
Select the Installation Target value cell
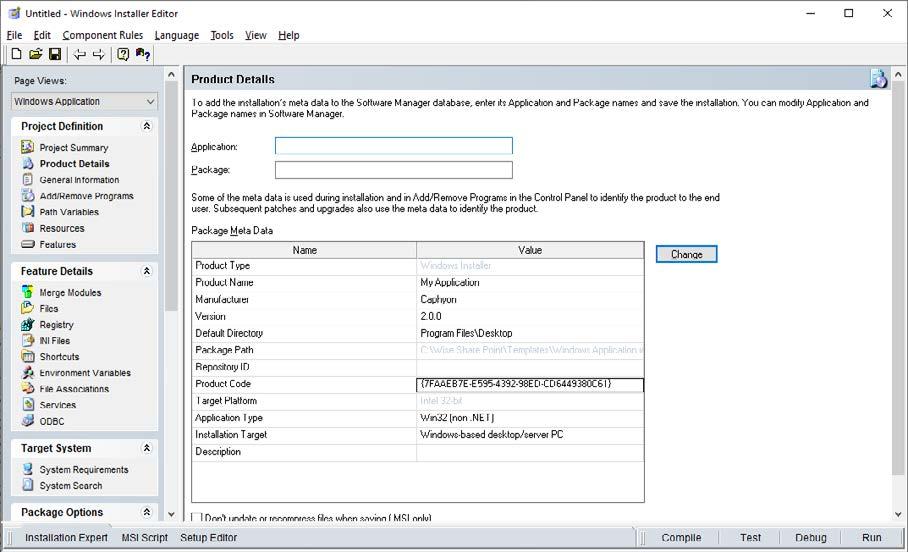[x=530, y=434]
